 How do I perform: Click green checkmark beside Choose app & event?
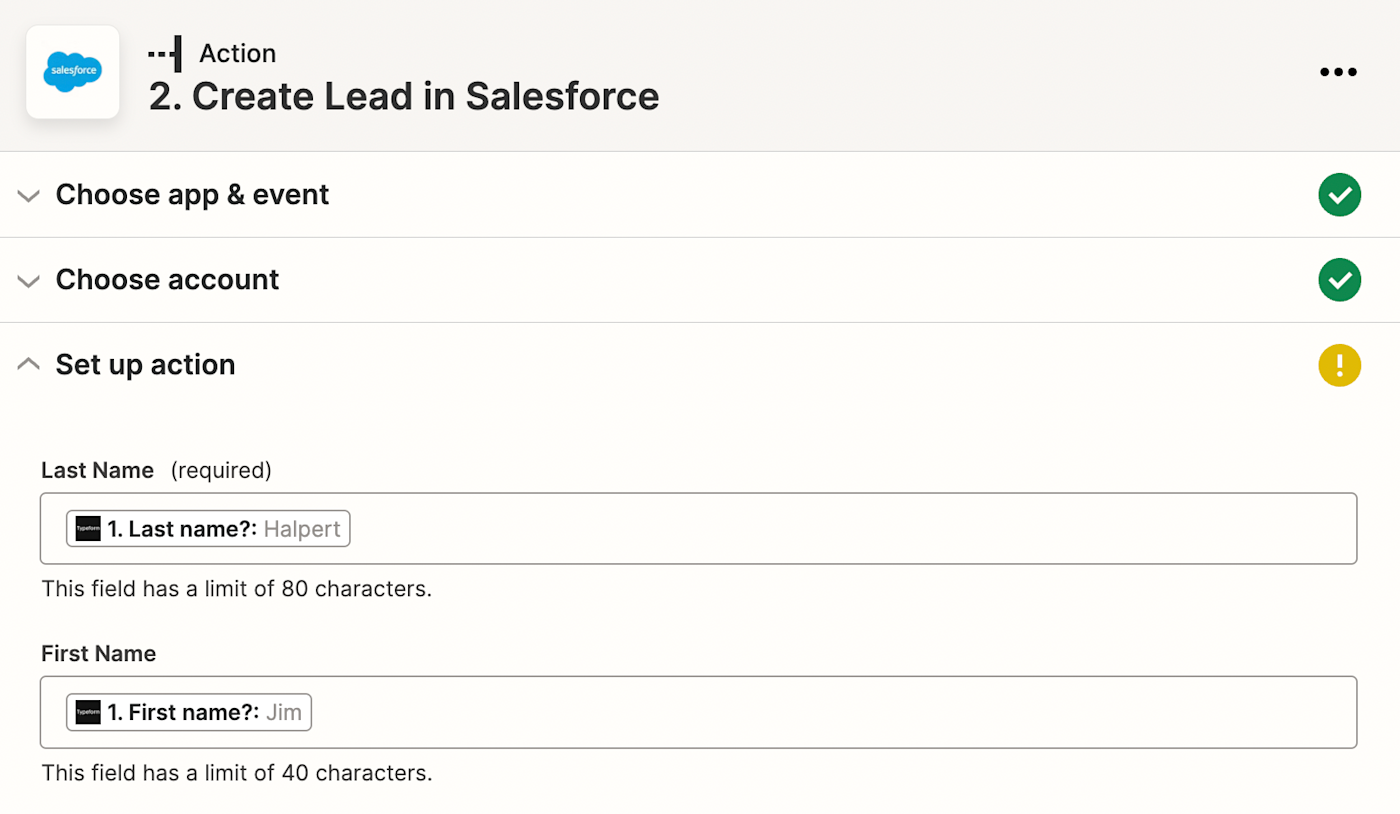(1339, 194)
